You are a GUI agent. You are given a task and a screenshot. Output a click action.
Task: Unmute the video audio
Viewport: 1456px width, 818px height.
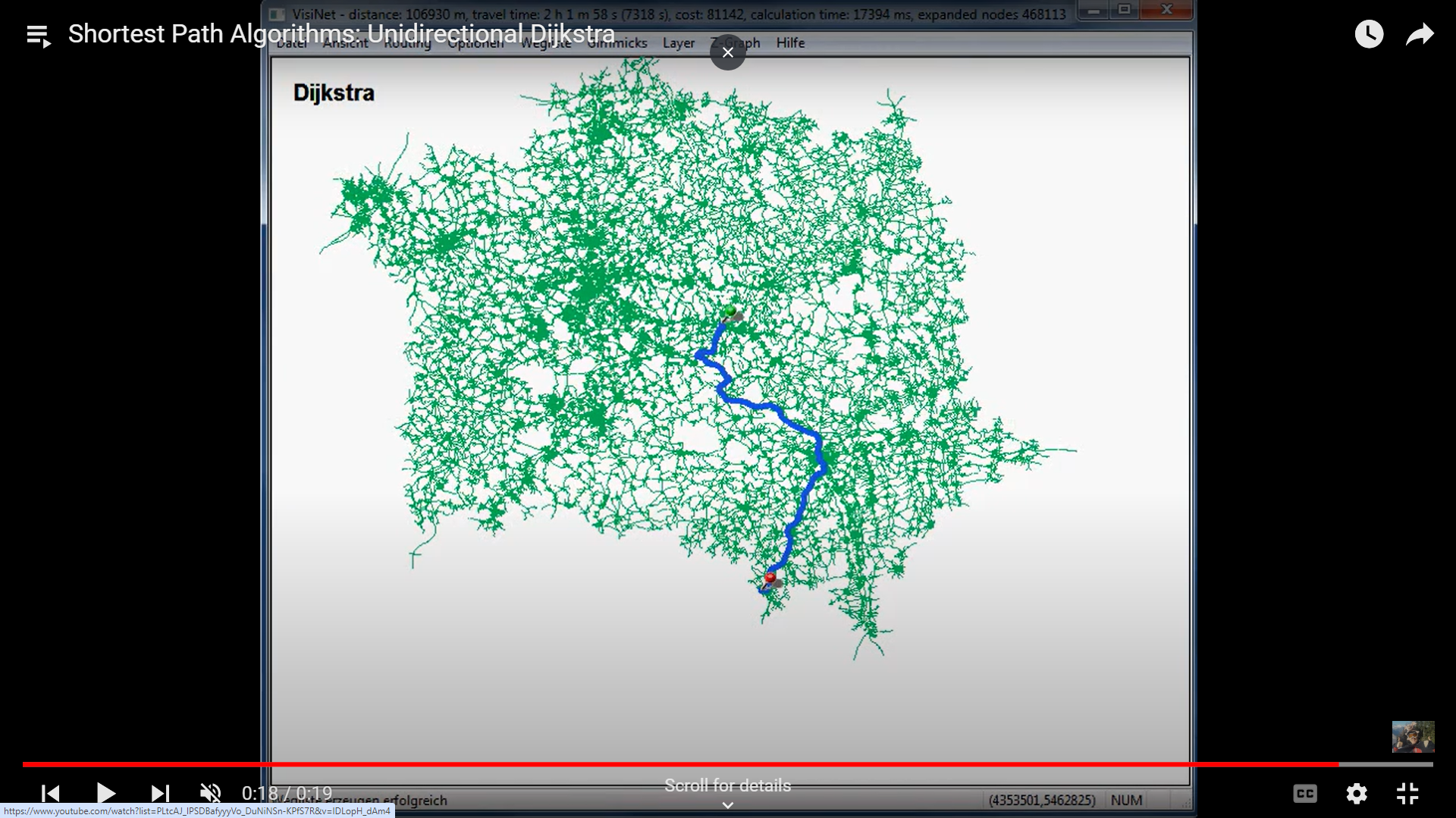click(210, 793)
